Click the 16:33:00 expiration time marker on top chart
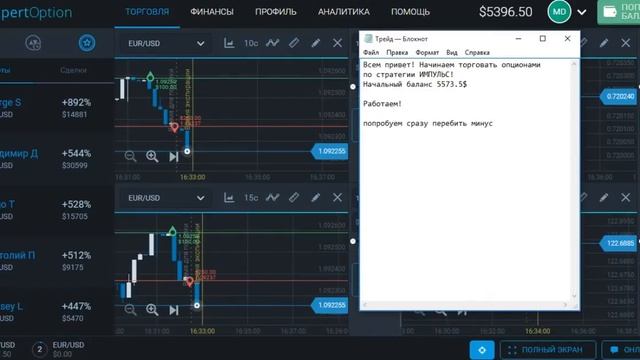 tap(193, 177)
